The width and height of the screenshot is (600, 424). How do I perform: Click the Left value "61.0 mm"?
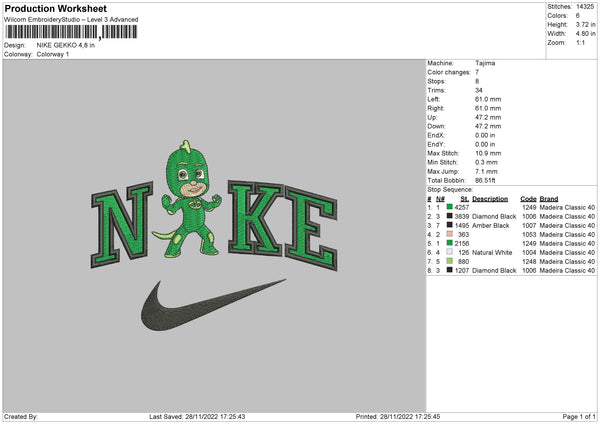click(488, 99)
